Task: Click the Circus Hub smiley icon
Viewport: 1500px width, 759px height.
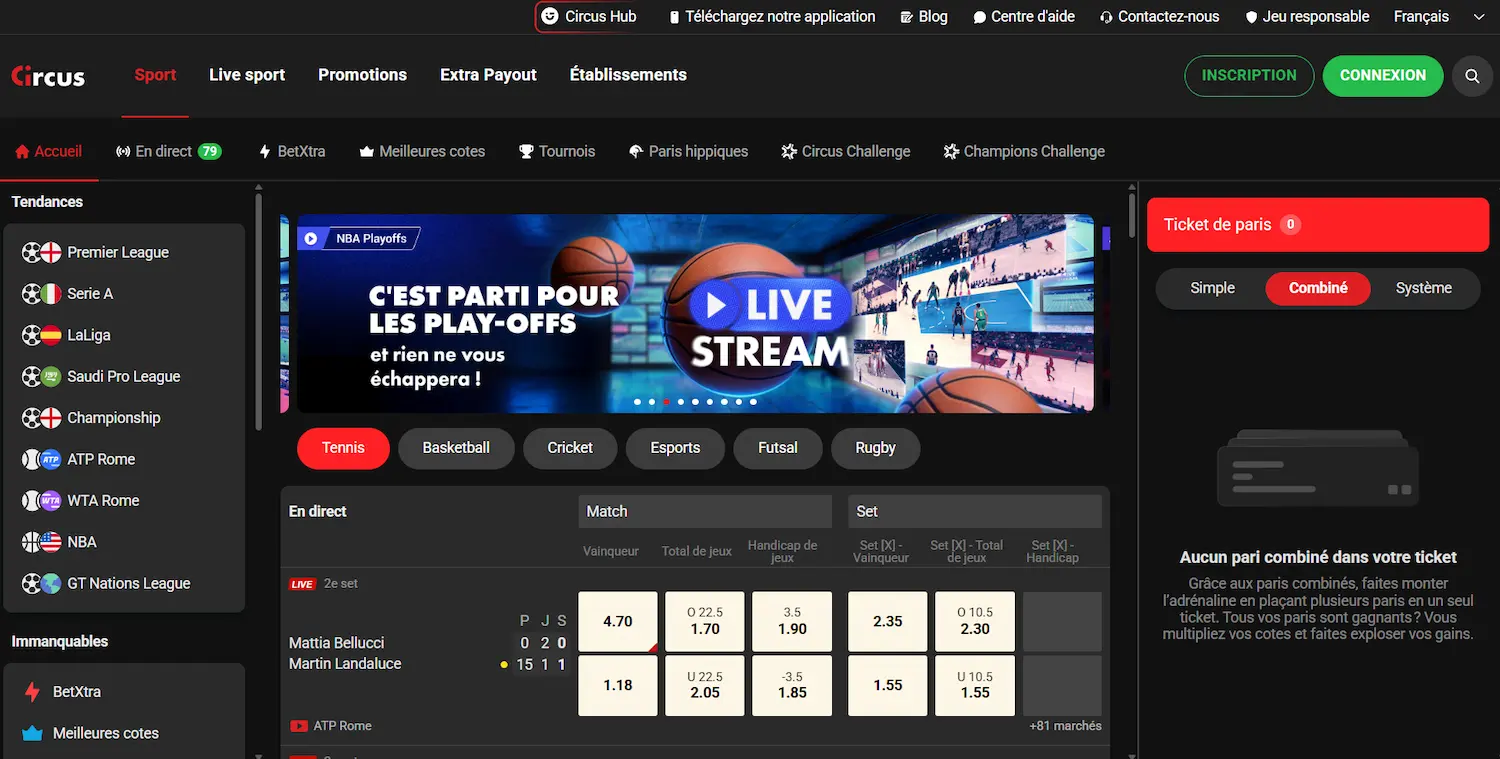Action: pyautogui.click(x=549, y=16)
